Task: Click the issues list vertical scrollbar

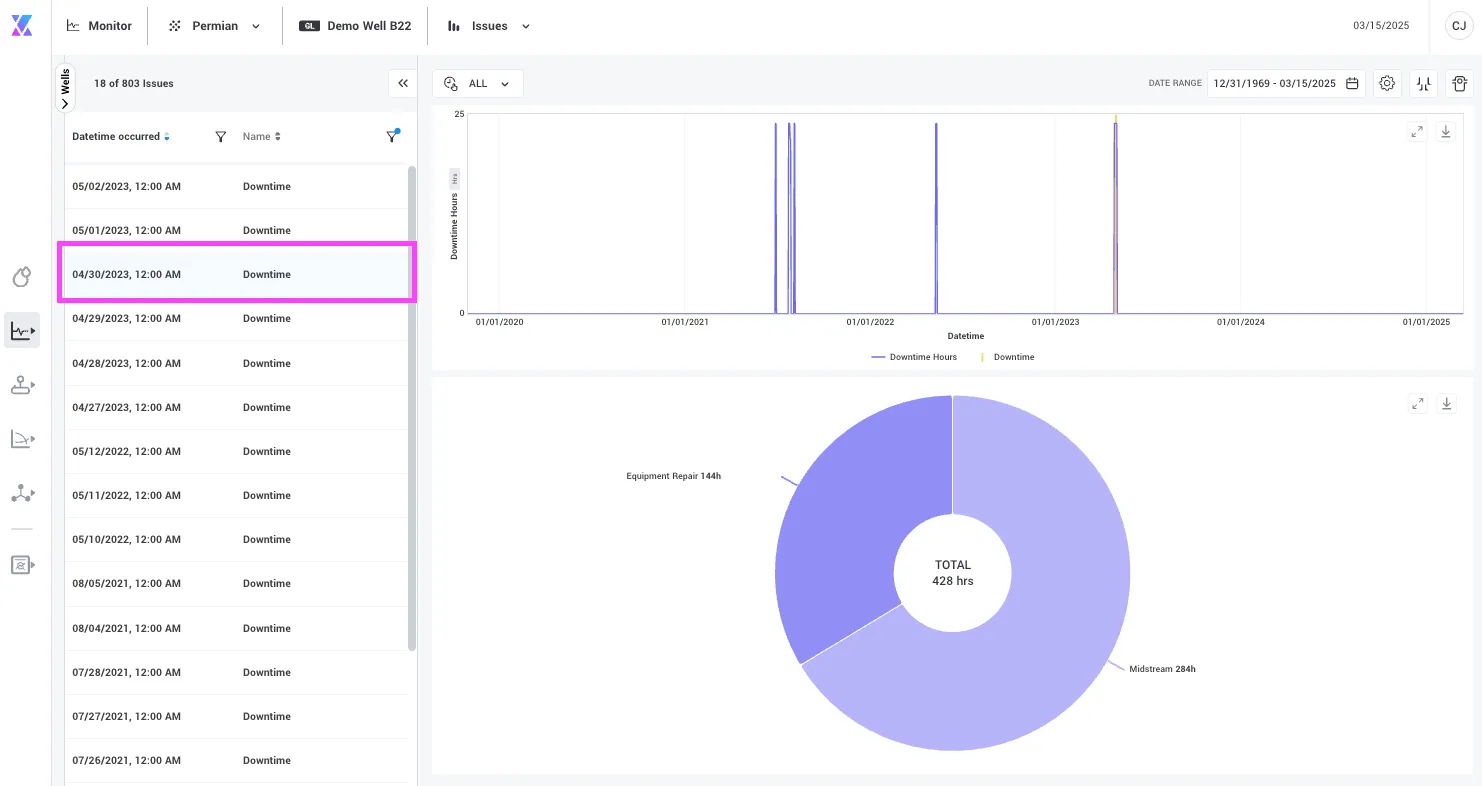Action: tap(412, 408)
